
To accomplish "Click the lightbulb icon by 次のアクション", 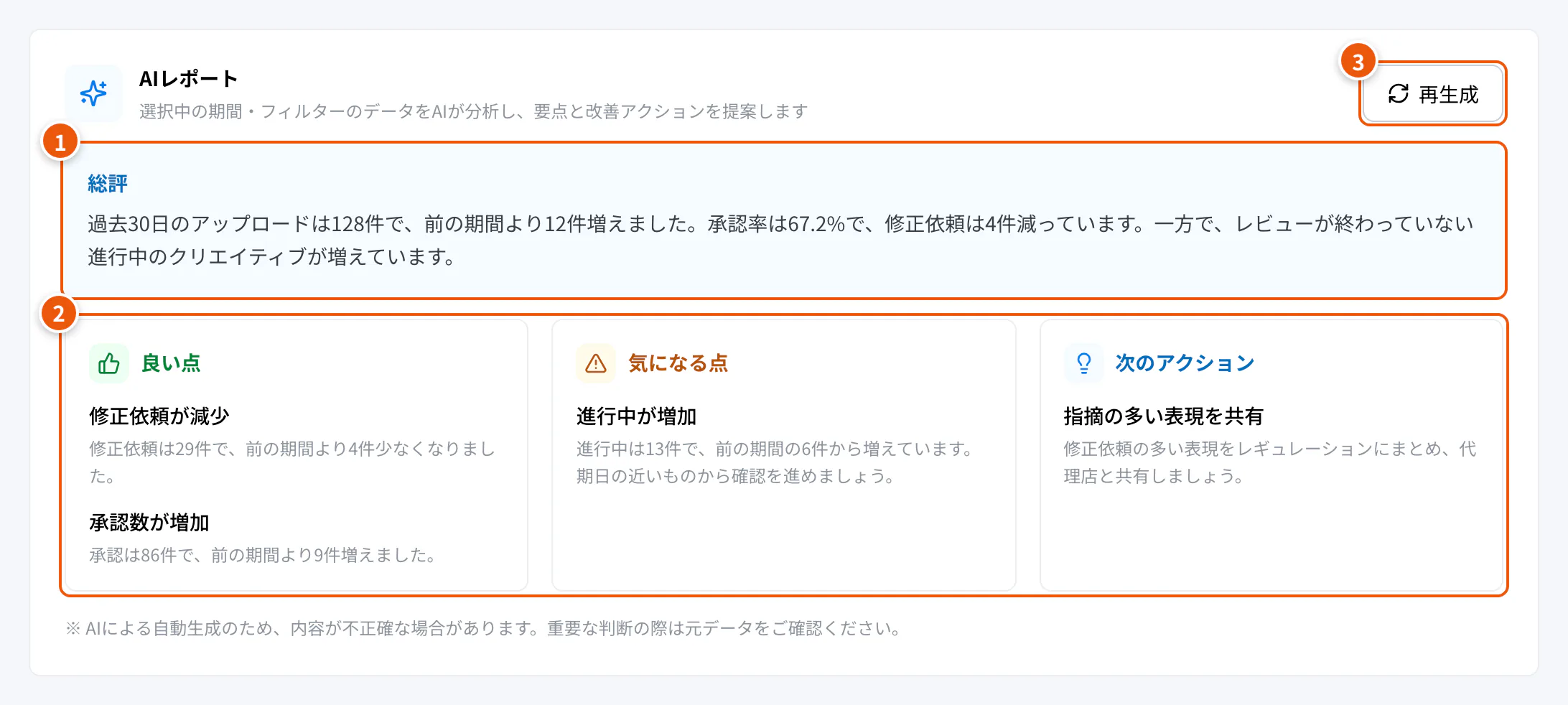I will point(1084,363).
